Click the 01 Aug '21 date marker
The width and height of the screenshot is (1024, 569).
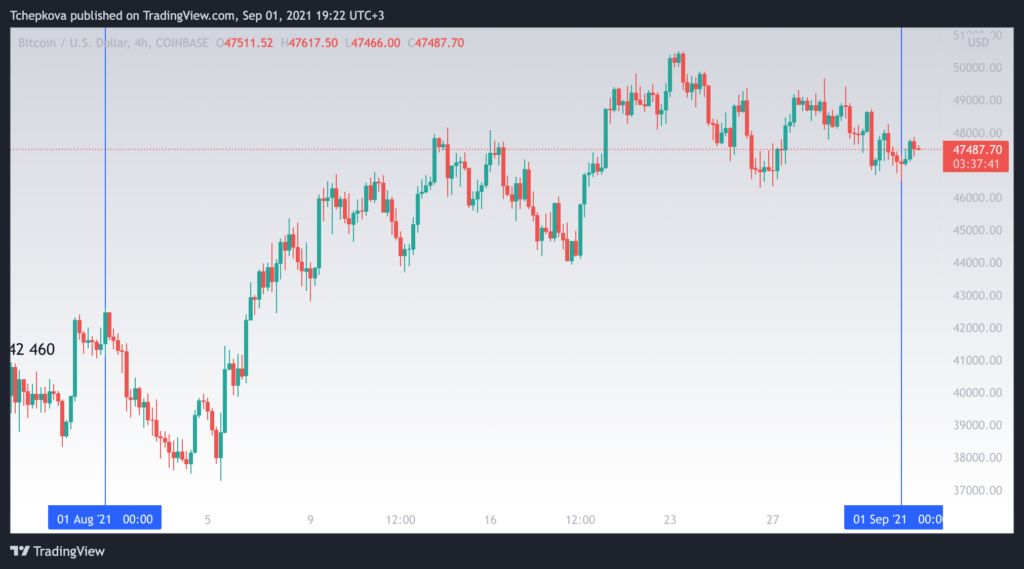coord(104,518)
